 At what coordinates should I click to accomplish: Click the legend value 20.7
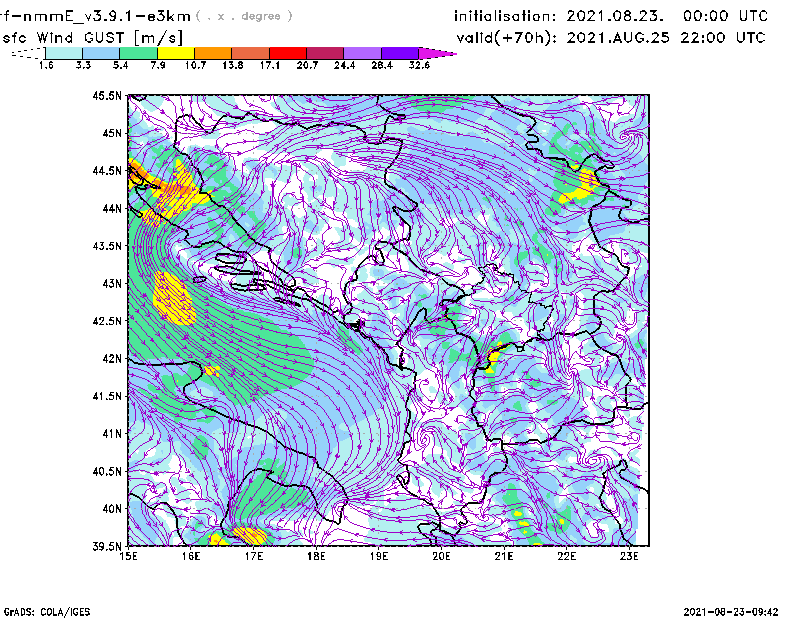307,65
